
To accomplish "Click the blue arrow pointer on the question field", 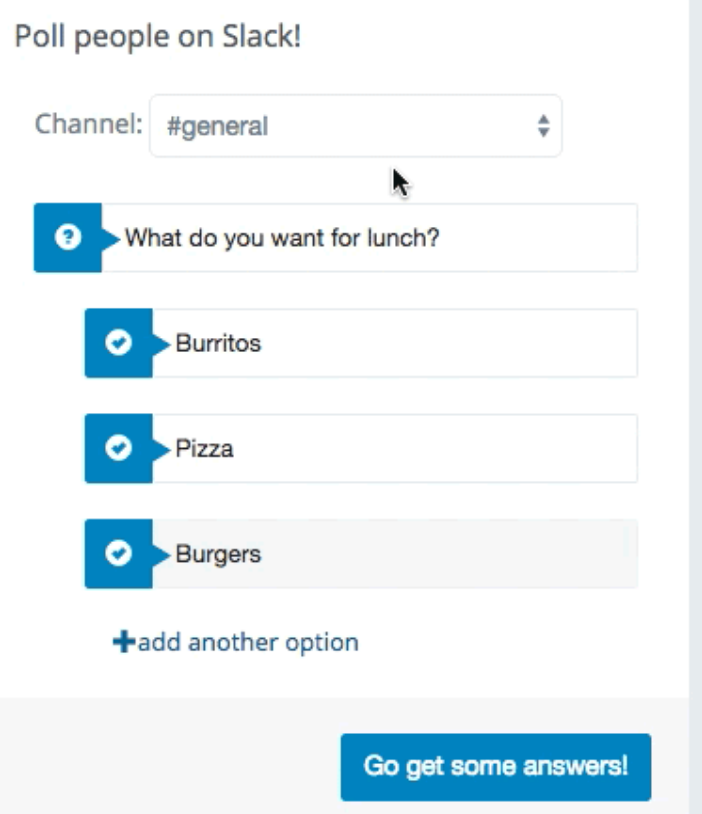I will 111,238.
